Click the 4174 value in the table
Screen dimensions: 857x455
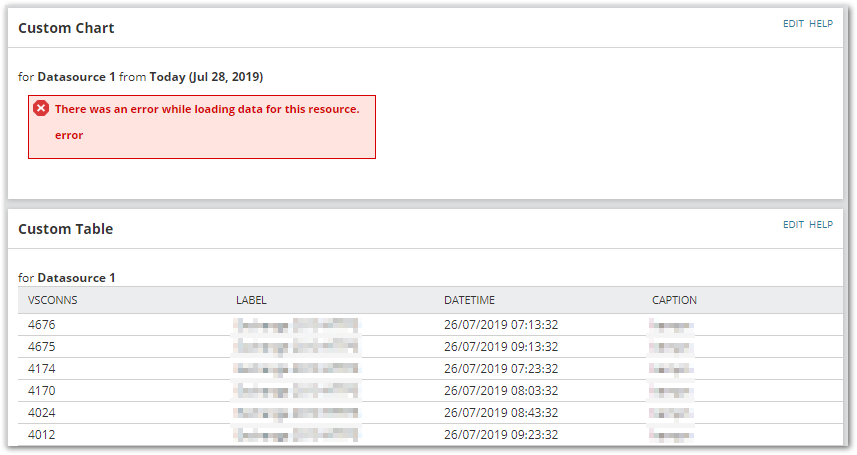(42, 369)
